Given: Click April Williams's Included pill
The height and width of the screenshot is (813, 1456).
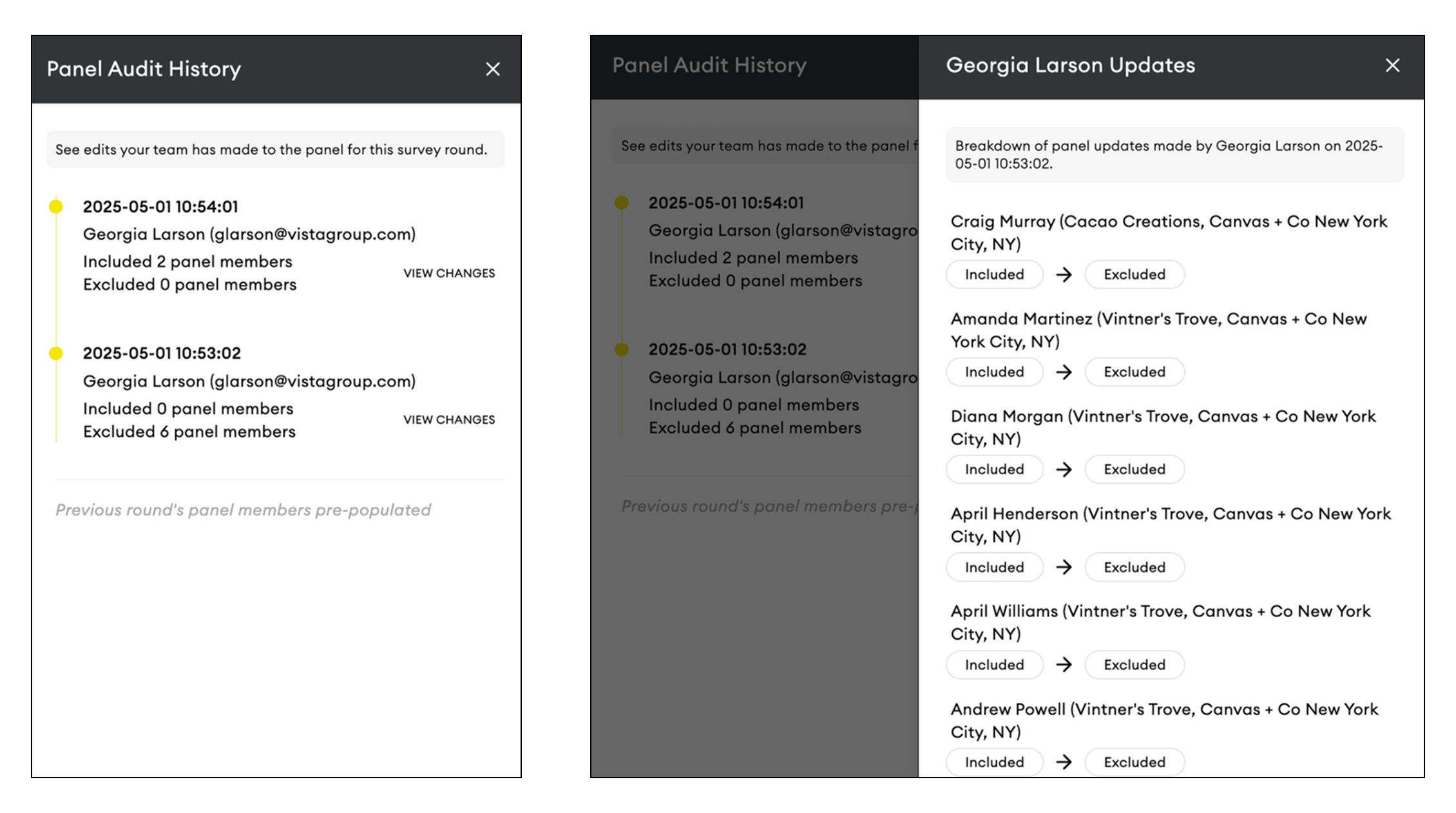Looking at the screenshot, I should coord(994,664).
